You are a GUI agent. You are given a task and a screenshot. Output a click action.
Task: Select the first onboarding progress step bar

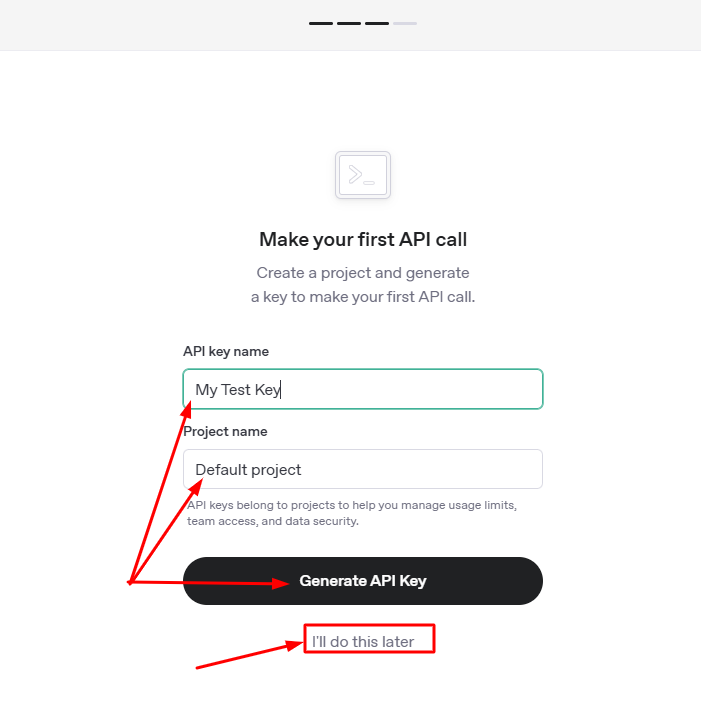(321, 23)
